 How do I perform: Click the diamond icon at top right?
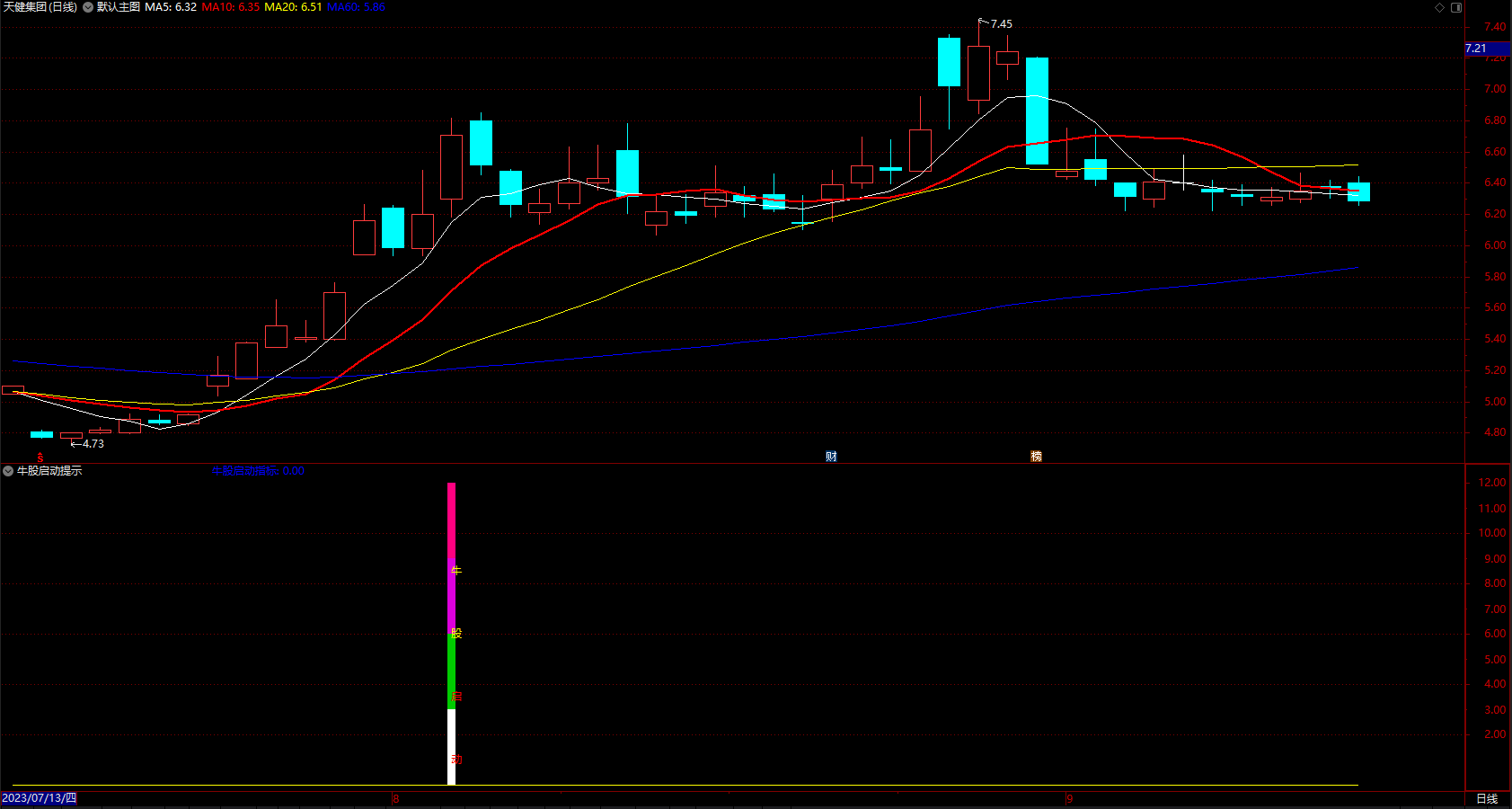click(x=1439, y=7)
